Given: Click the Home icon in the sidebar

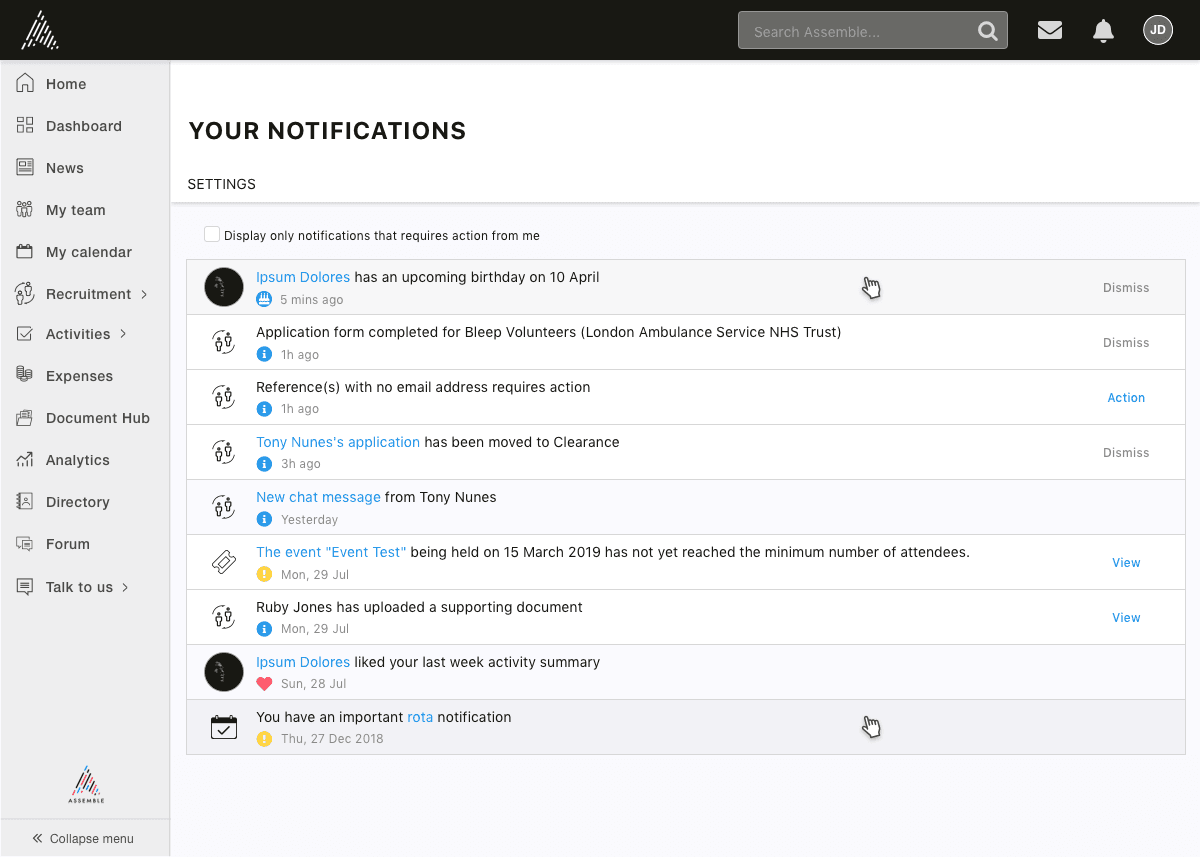Looking at the screenshot, I should 25,83.
